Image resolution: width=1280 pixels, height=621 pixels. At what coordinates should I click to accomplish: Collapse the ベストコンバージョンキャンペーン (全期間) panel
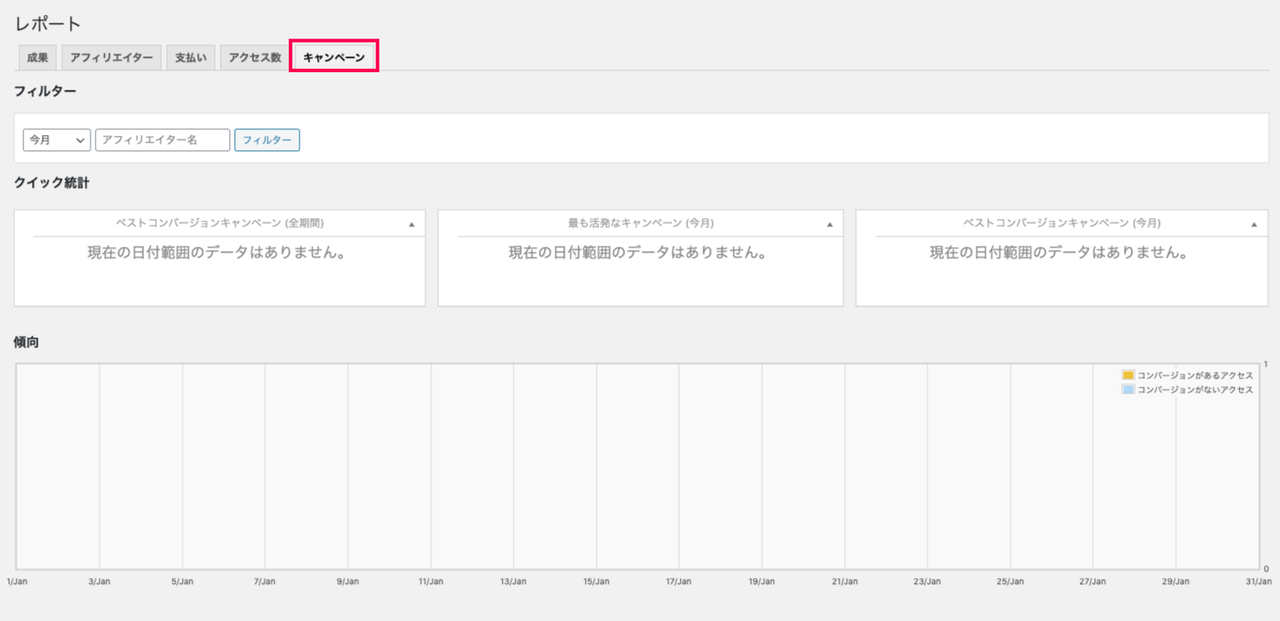(x=411, y=225)
